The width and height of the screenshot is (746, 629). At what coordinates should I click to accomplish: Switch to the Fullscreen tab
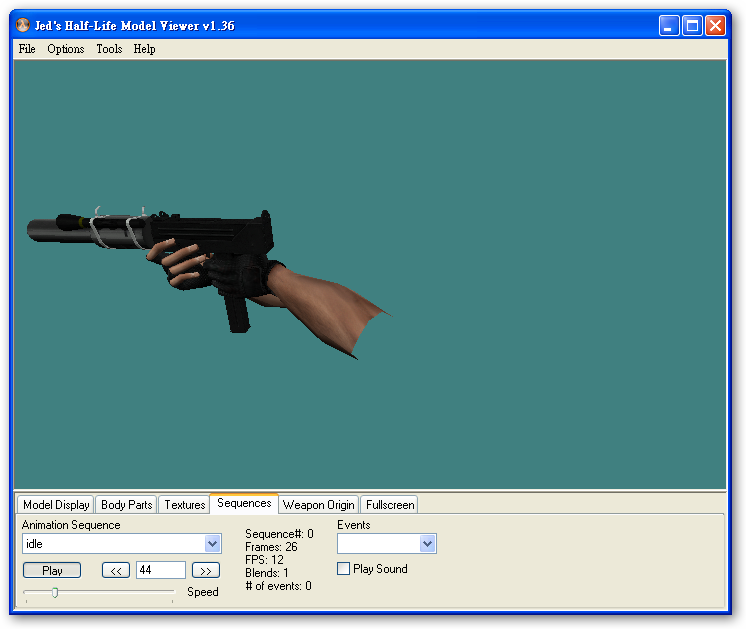[390, 504]
